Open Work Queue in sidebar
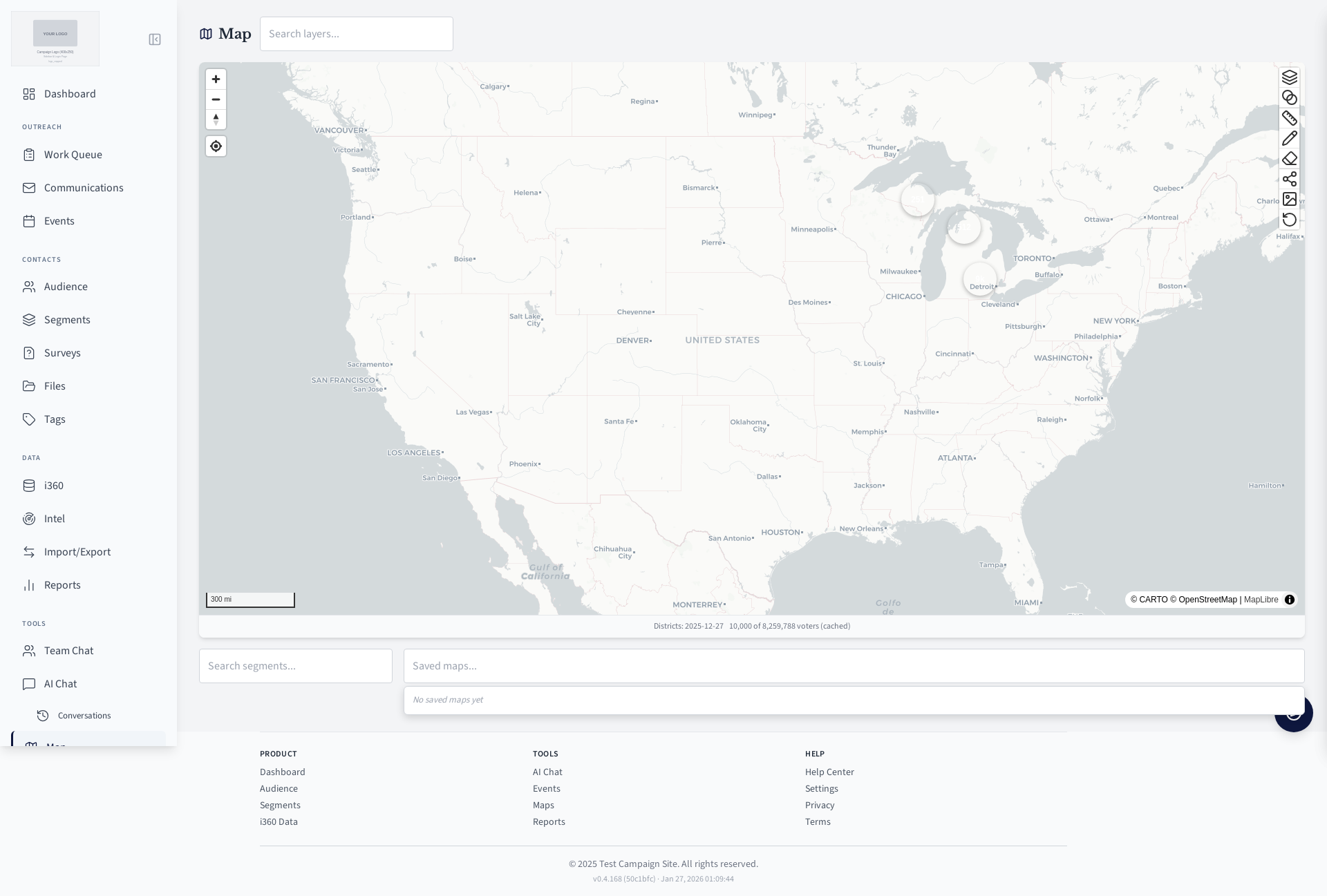 coord(73,155)
